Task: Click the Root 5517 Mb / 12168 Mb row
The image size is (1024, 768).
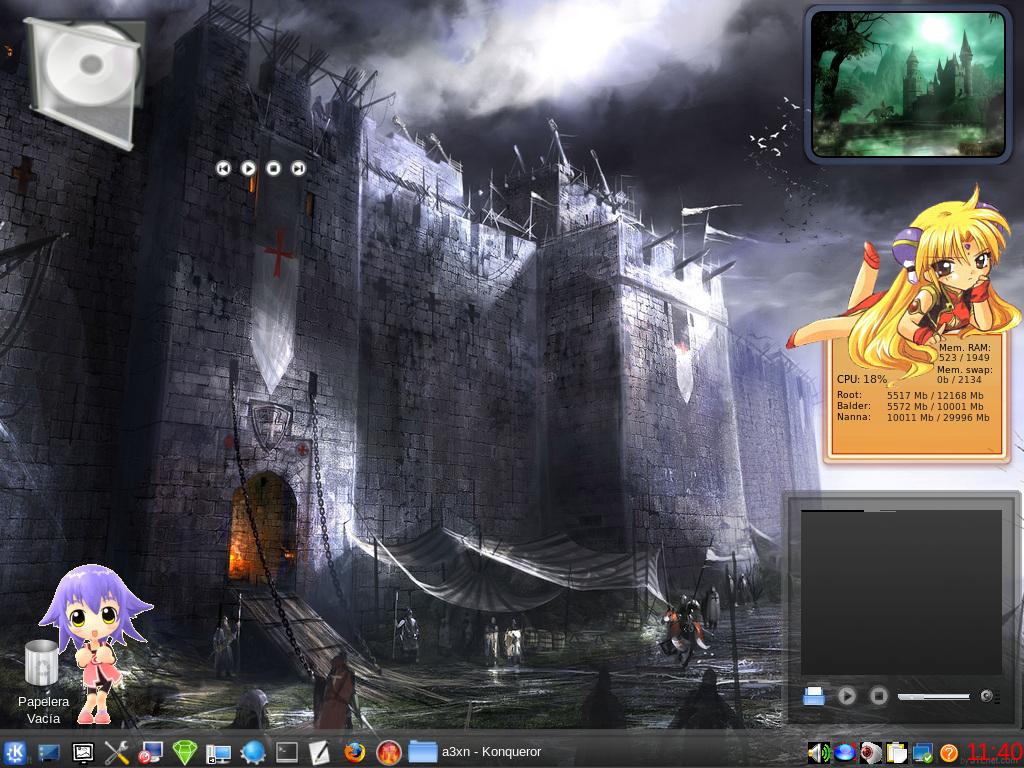Action: point(910,395)
